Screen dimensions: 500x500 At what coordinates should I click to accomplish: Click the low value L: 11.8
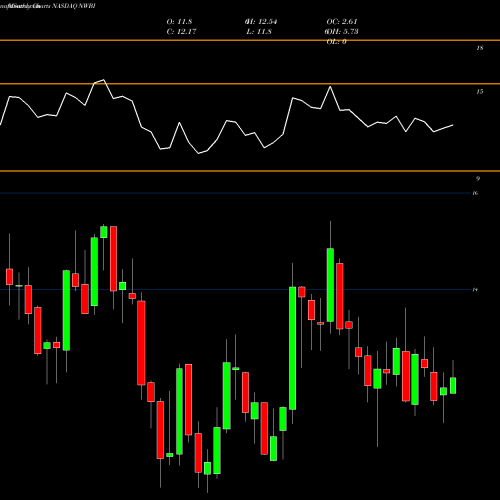[x=259, y=32]
